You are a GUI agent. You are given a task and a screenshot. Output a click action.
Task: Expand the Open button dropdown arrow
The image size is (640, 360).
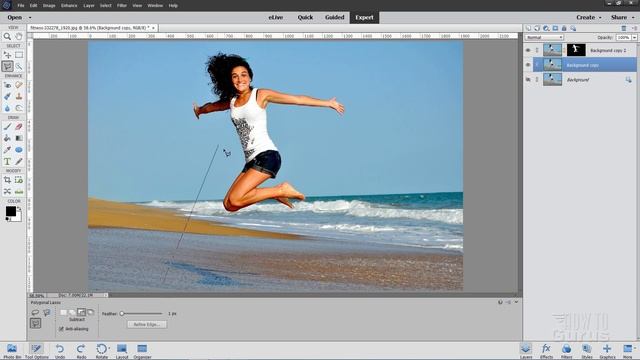30,18
